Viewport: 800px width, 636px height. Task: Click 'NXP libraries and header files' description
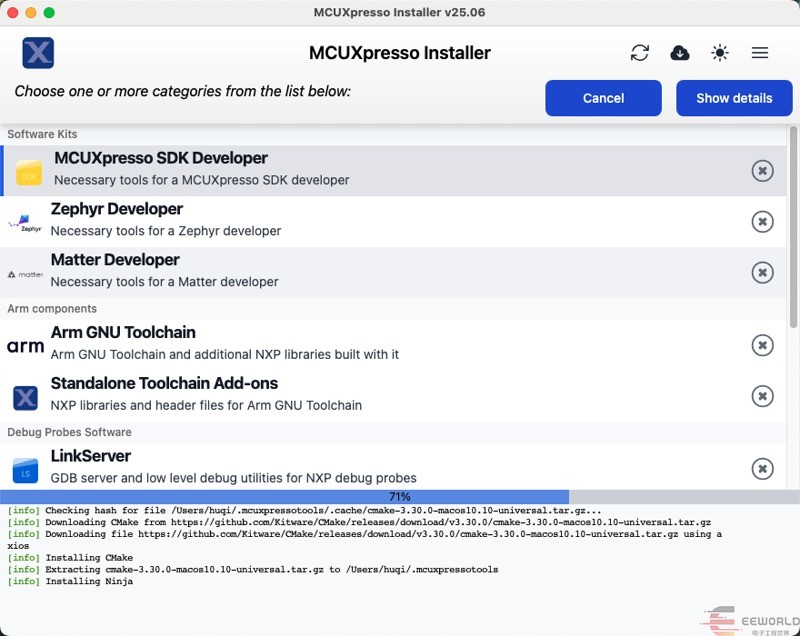click(x=206, y=405)
